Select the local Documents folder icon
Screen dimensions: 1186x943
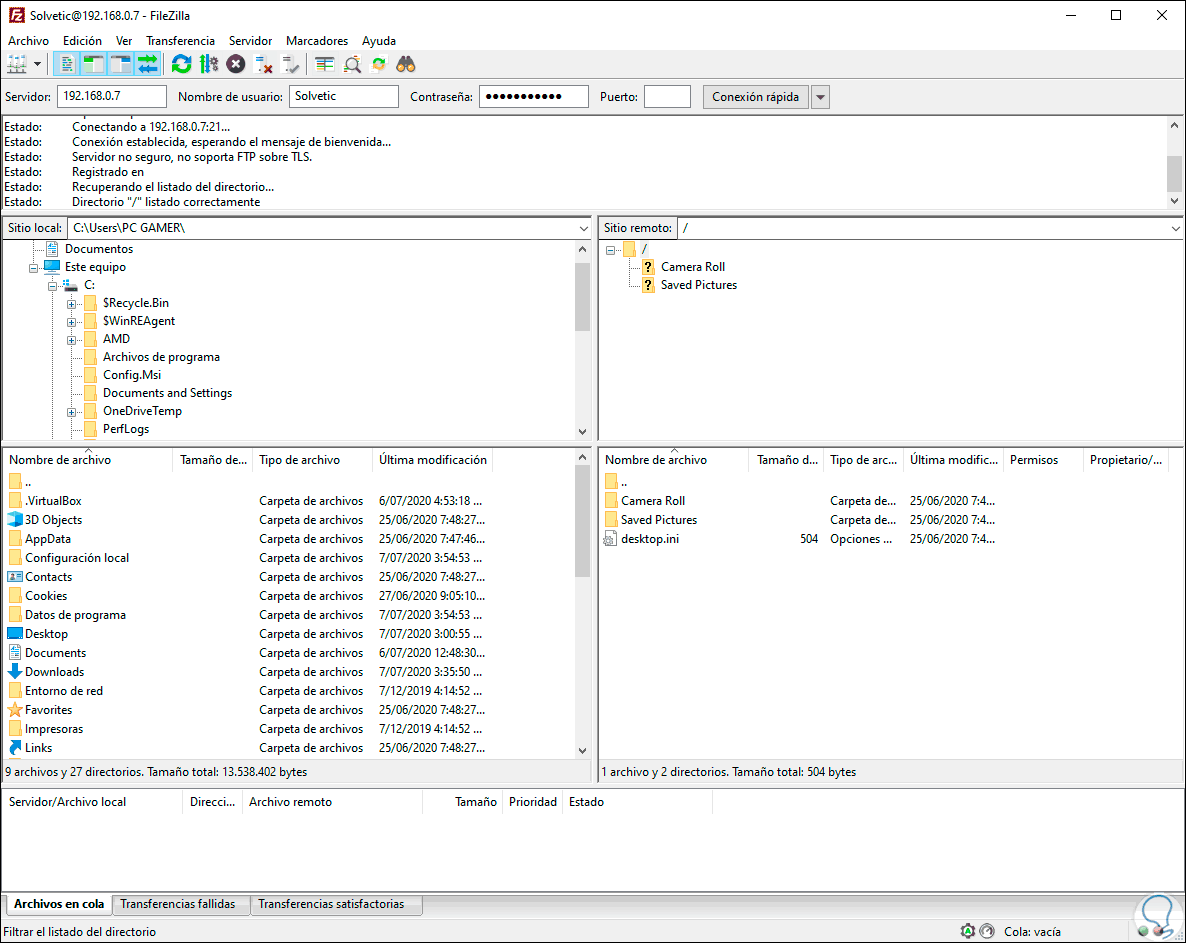(15, 653)
